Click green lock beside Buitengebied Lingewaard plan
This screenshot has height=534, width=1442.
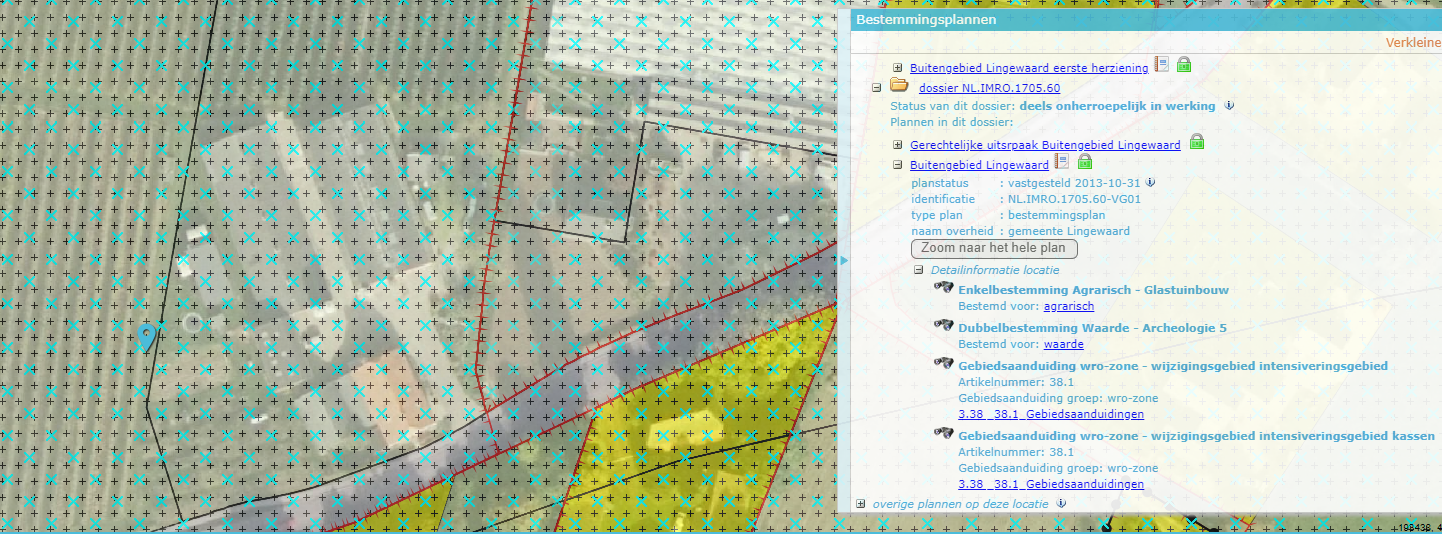click(1084, 162)
